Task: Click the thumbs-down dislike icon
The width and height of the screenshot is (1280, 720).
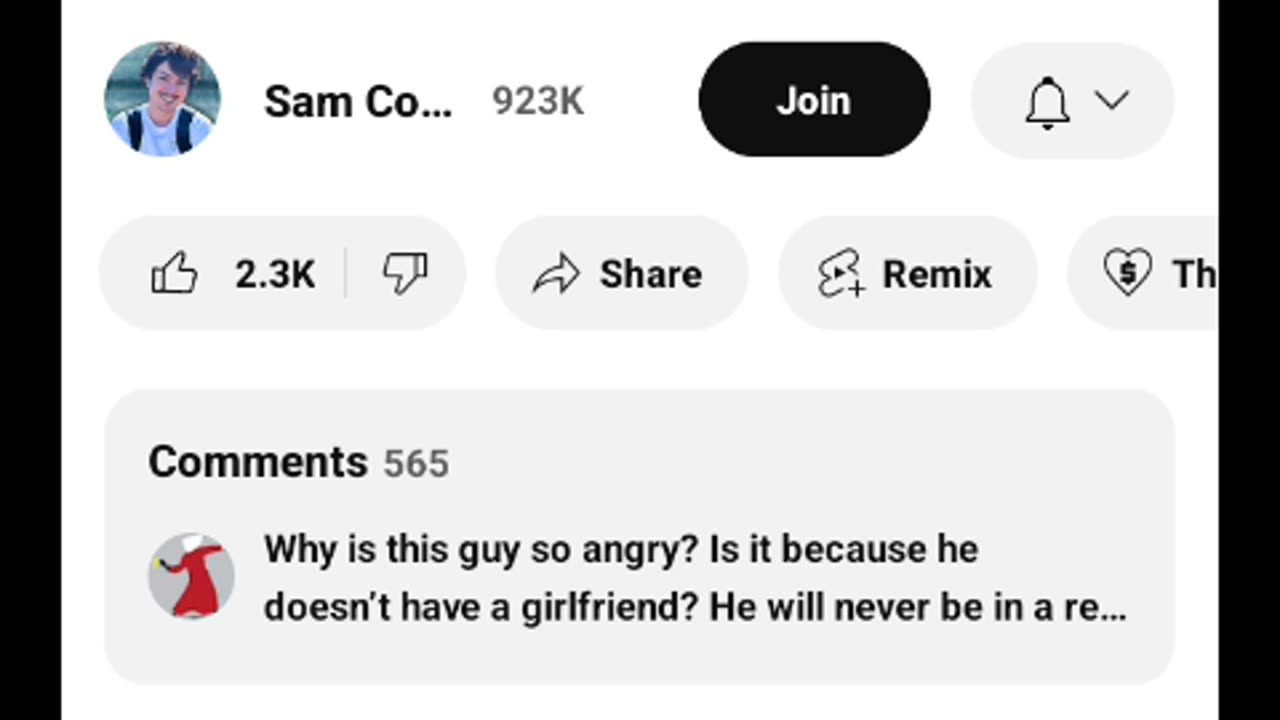Action: click(x=405, y=273)
